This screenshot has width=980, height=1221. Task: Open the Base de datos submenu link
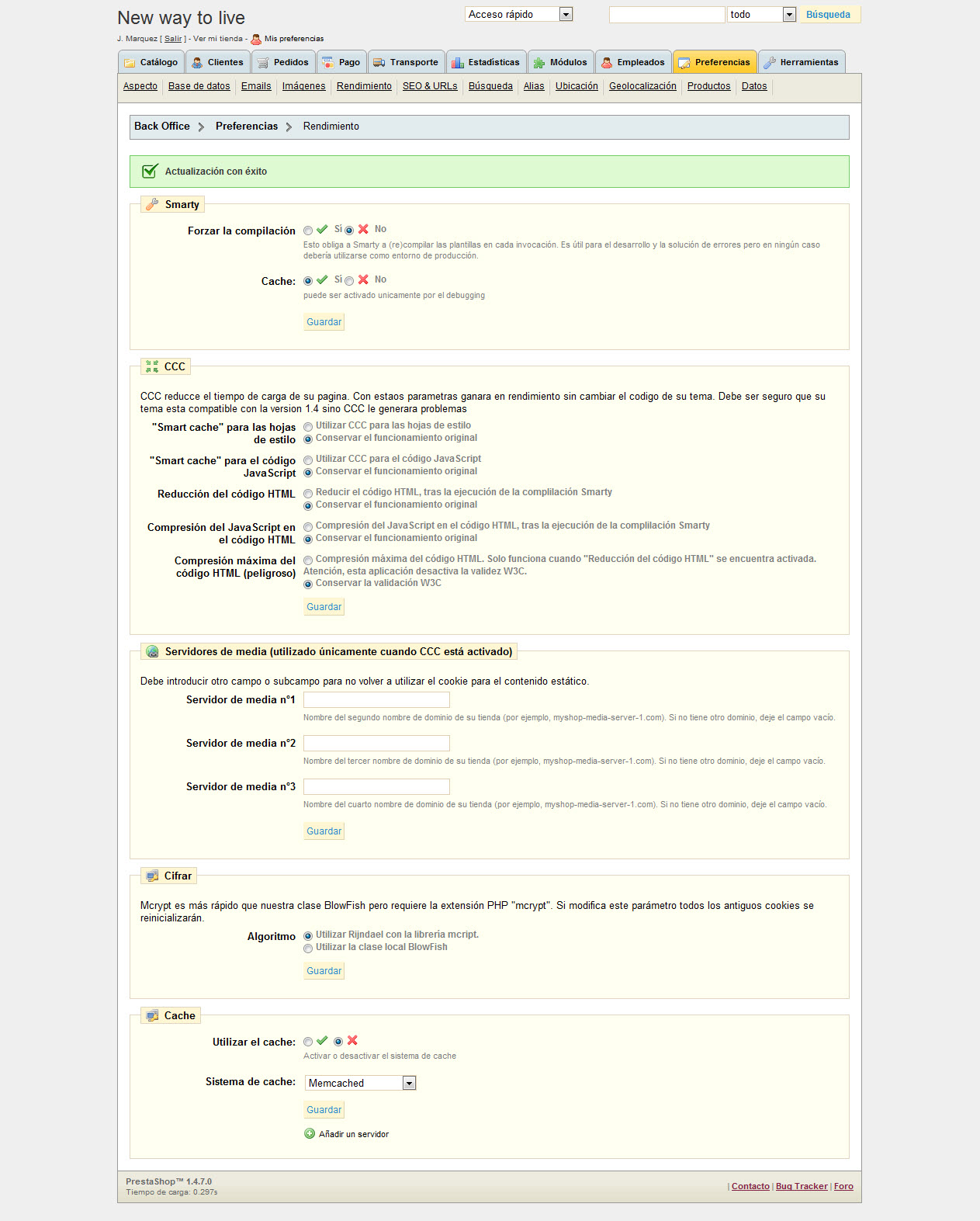199,86
